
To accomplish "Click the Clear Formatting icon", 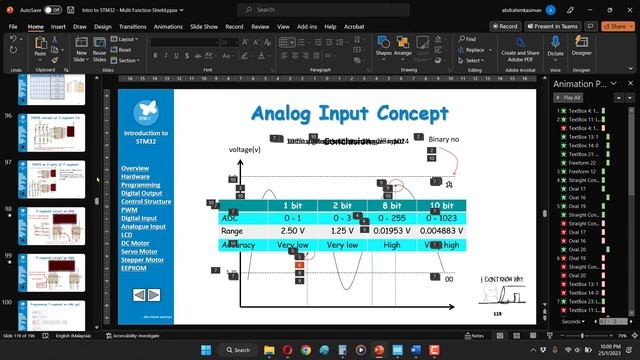I will (x=267, y=42).
